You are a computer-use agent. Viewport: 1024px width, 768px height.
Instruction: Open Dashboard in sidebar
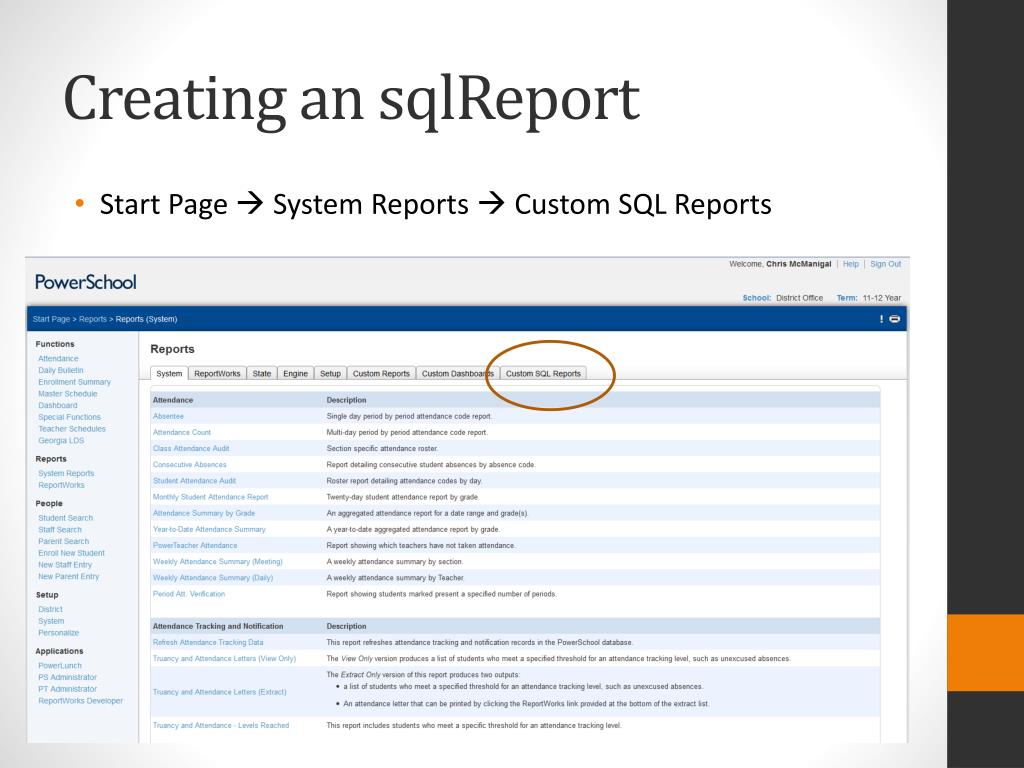[57, 406]
